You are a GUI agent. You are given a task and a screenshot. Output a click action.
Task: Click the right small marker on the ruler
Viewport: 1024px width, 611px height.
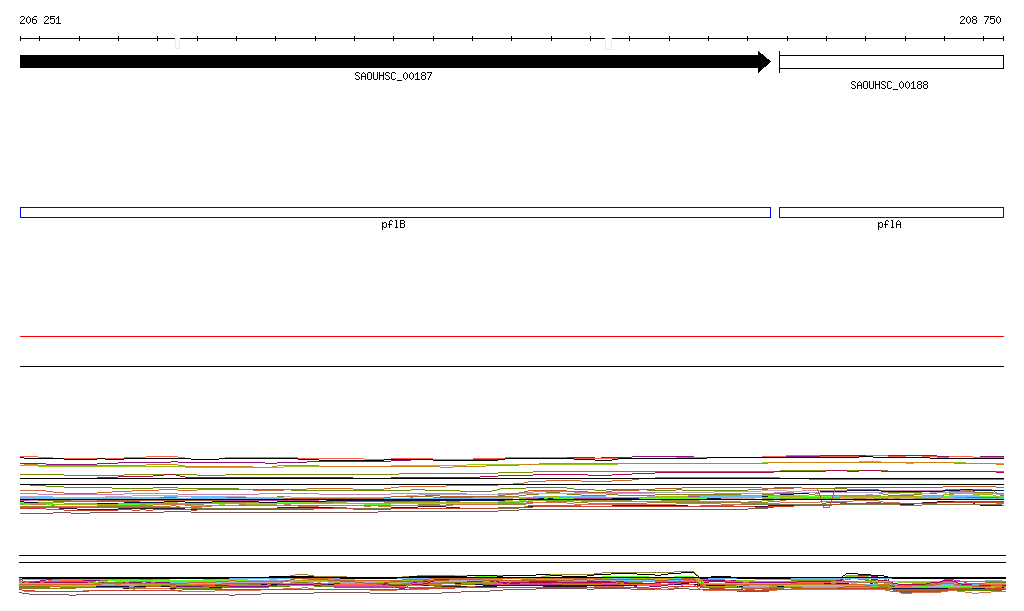pos(608,43)
